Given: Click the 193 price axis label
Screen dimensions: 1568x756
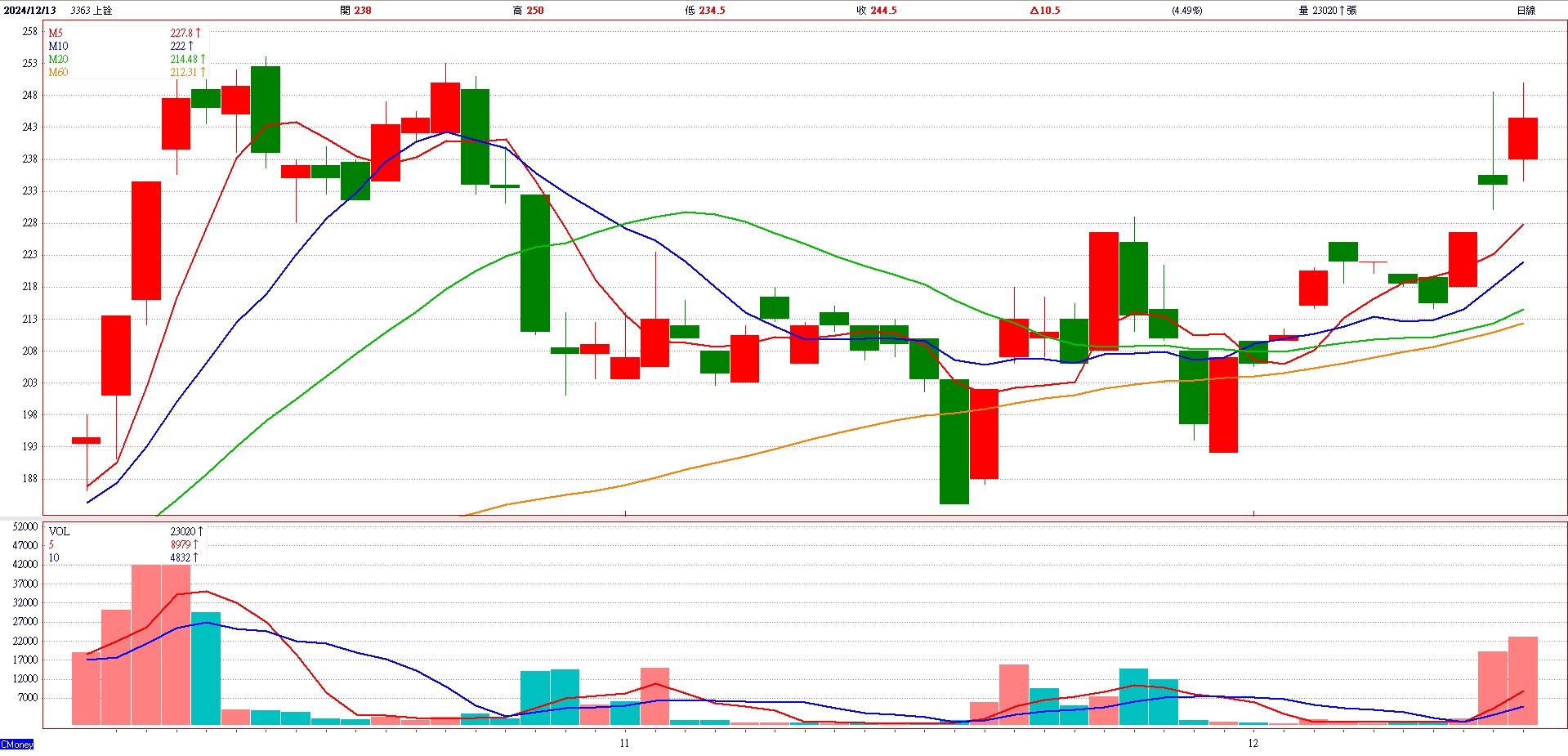Looking at the screenshot, I should pyautogui.click(x=29, y=446).
